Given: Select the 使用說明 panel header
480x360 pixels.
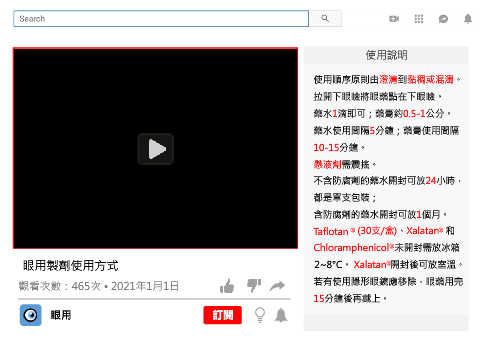Looking at the screenshot, I should [x=386, y=55].
